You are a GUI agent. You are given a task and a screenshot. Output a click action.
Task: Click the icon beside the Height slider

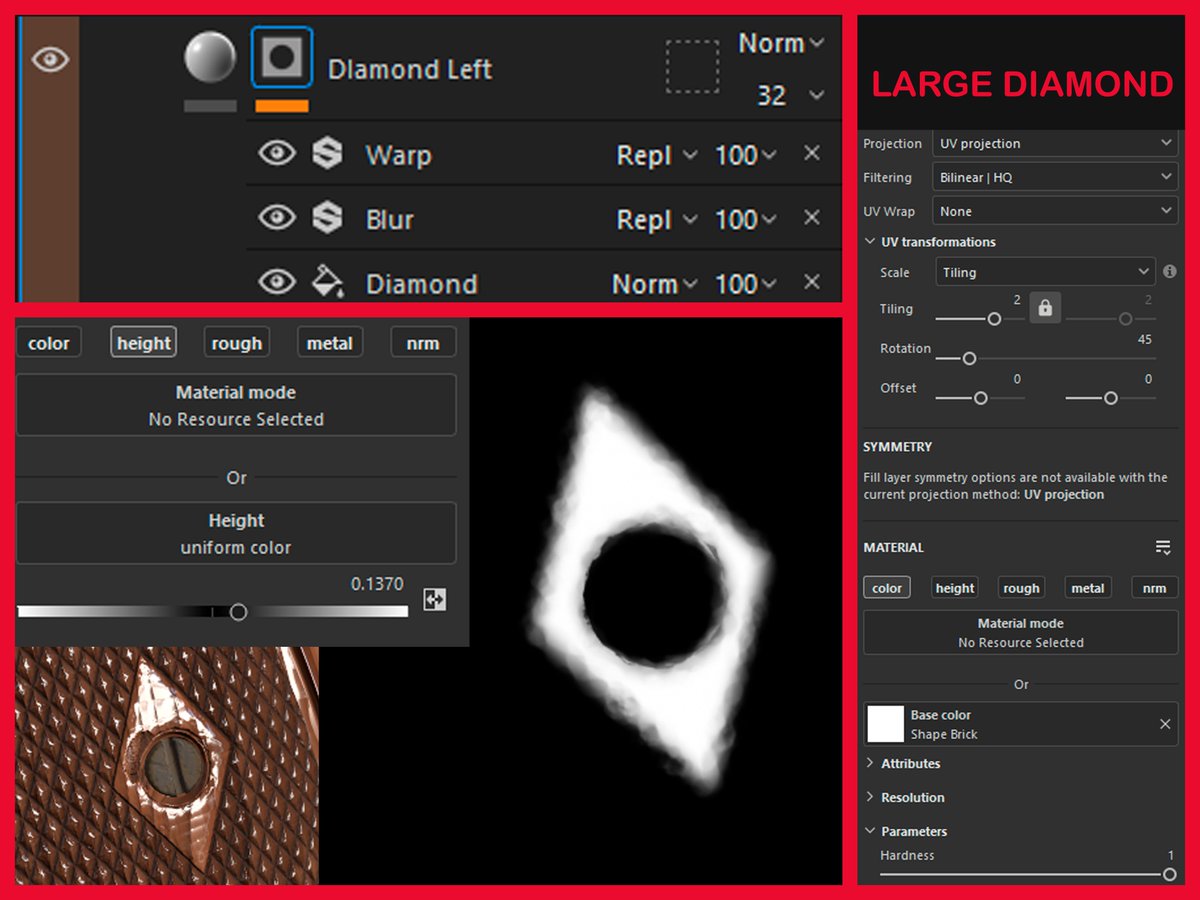(434, 600)
